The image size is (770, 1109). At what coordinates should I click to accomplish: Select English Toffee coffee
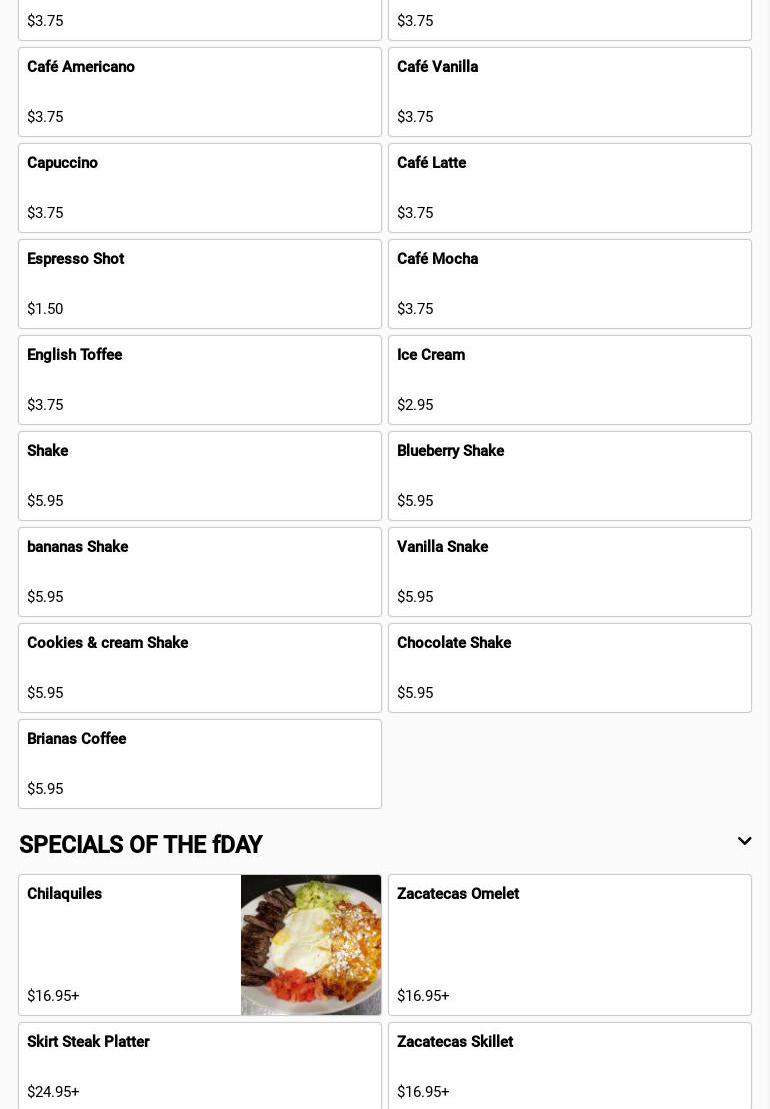(x=199, y=380)
